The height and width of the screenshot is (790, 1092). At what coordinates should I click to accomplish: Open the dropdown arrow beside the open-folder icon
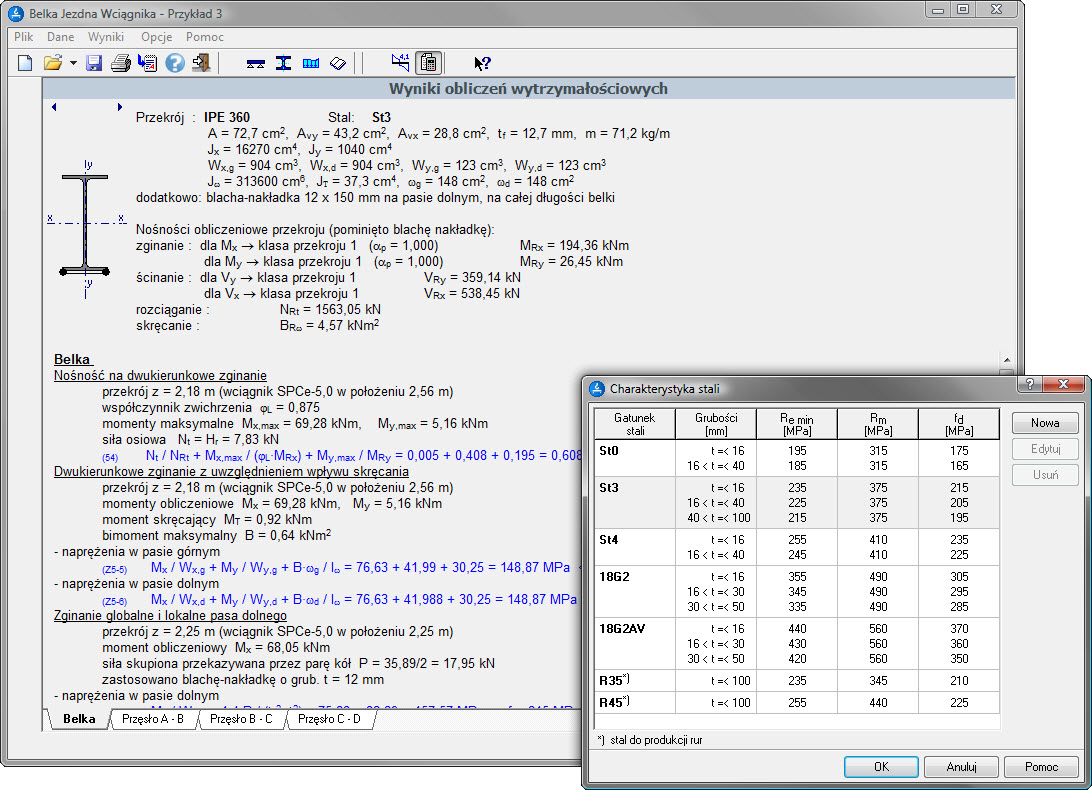click(74, 63)
